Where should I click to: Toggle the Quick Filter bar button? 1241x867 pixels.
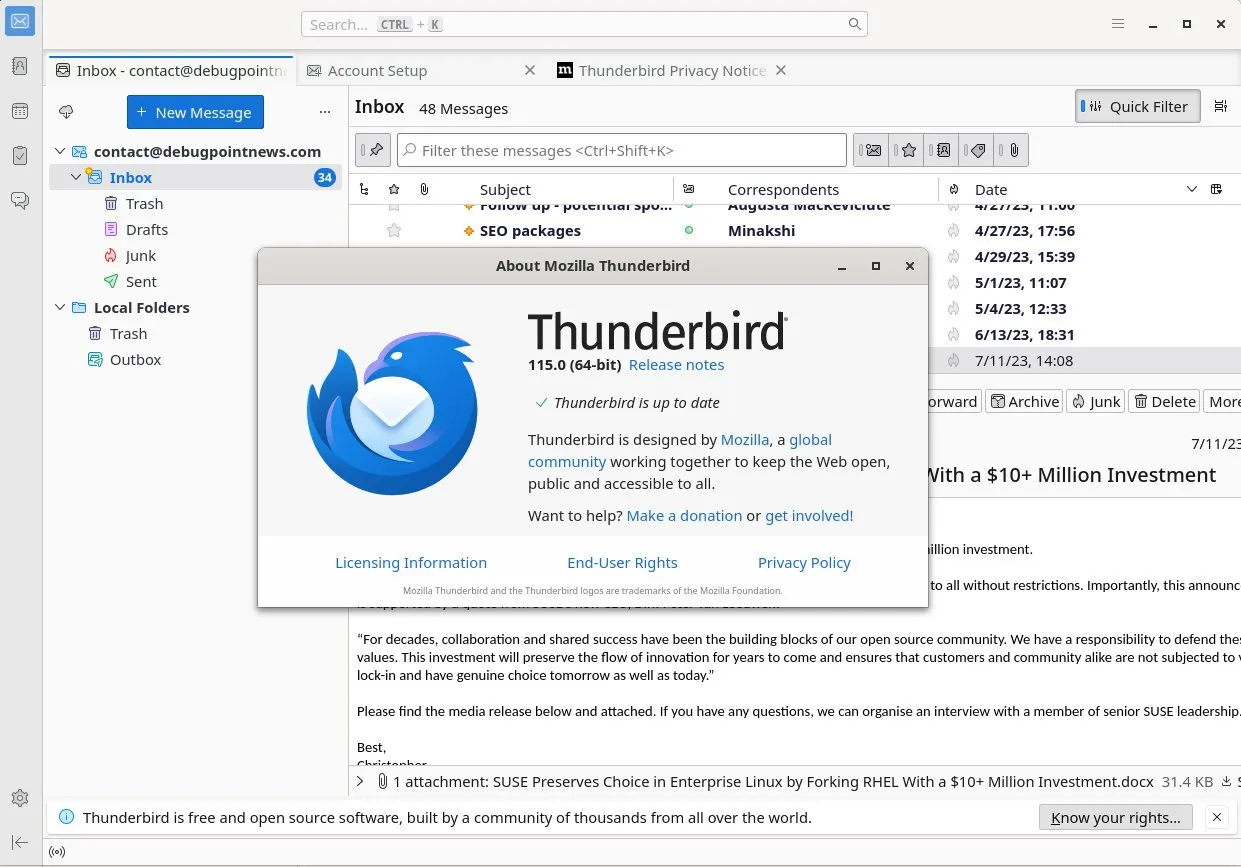(1138, 107)
